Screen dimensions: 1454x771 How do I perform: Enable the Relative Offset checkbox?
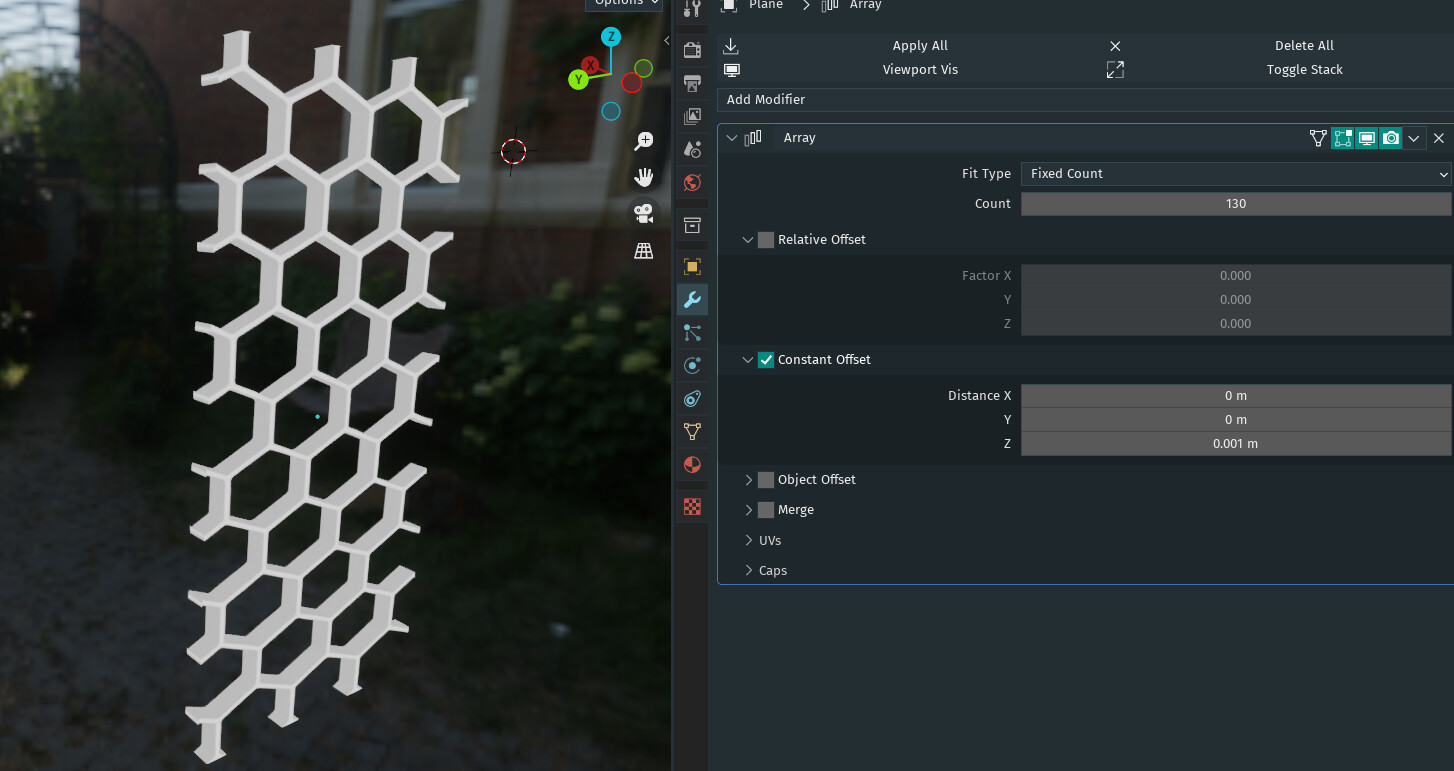pos(766,240)
